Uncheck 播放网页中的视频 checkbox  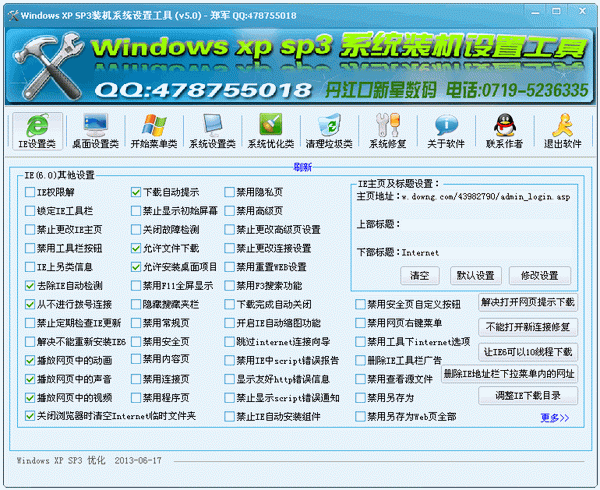(30, 398)
